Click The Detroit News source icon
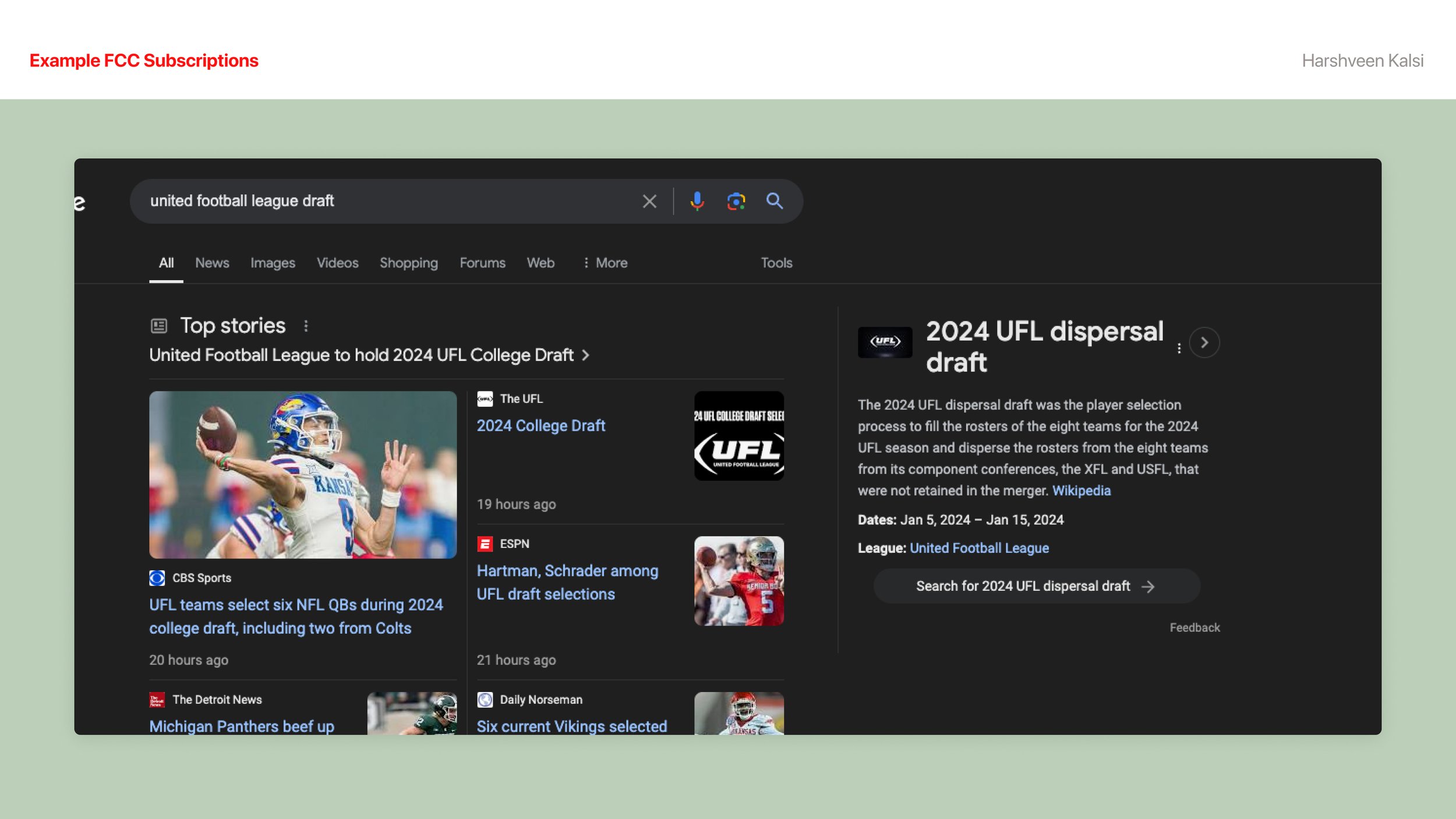The height and width of the screenshot is (819, 1456). (x=157, y=700)
